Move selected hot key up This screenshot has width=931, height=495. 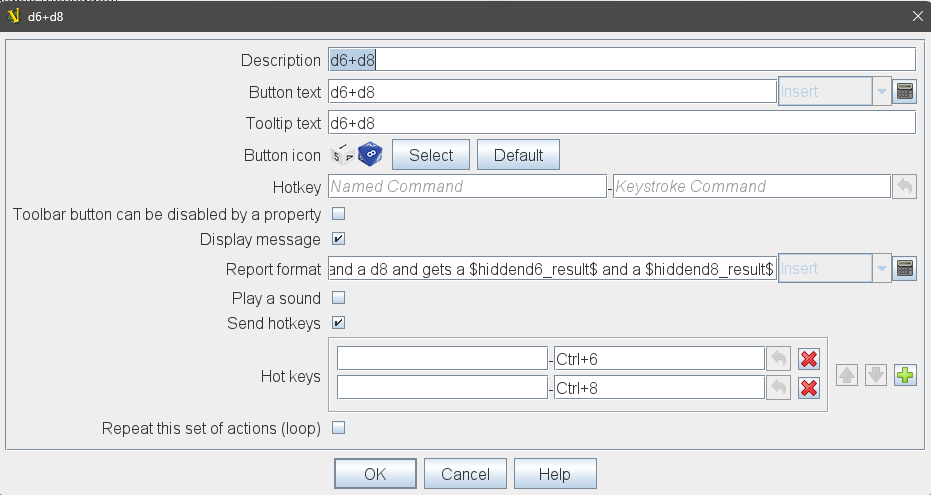(847, 375)
